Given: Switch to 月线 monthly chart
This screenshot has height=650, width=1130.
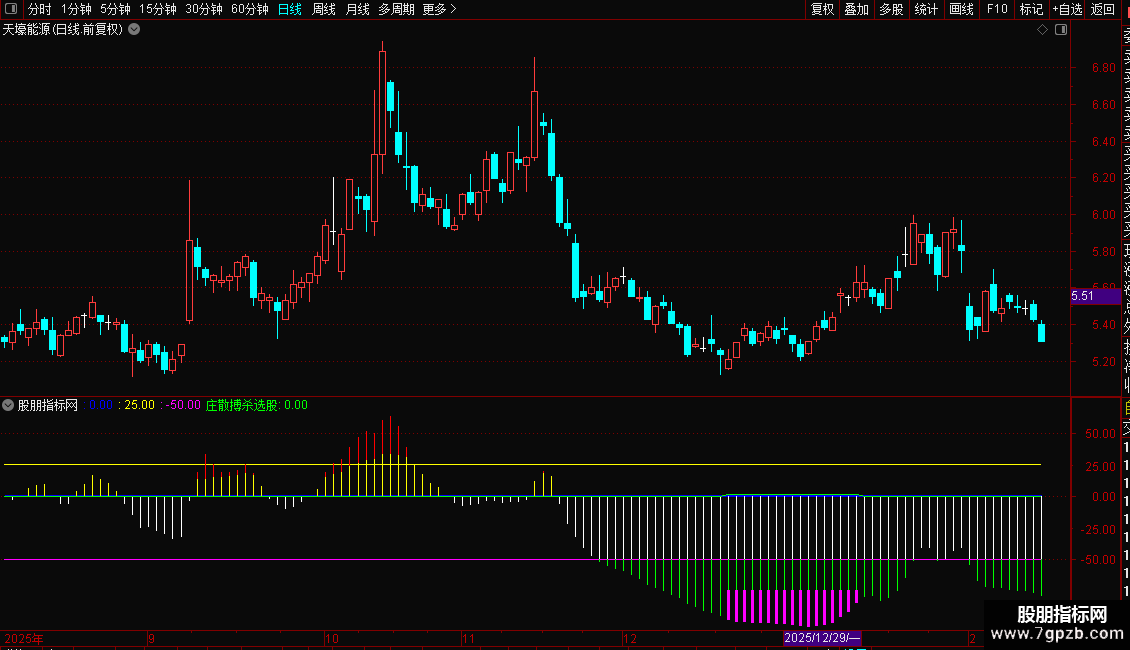Looking at the screenshot, I should pyautogui.click(x=357, y=9).
